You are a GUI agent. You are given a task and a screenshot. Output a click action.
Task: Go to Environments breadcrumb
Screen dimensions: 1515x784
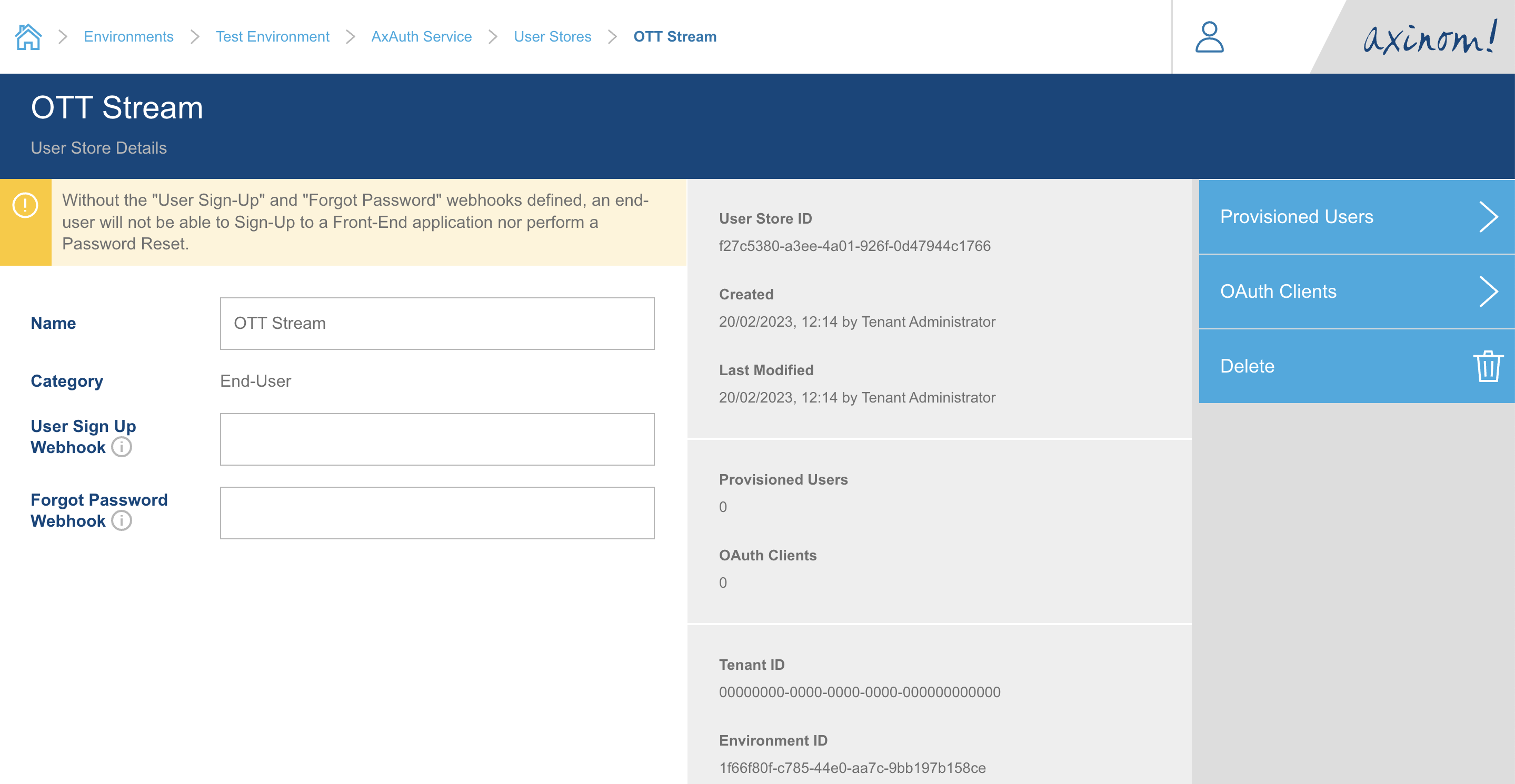point(128,37)
